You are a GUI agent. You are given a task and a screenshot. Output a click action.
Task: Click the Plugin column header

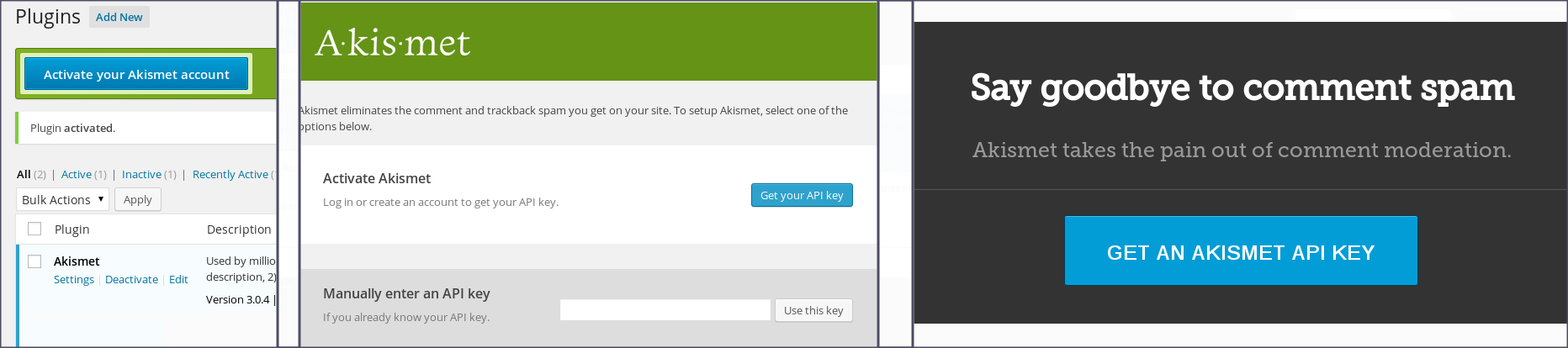click(72, 229)
